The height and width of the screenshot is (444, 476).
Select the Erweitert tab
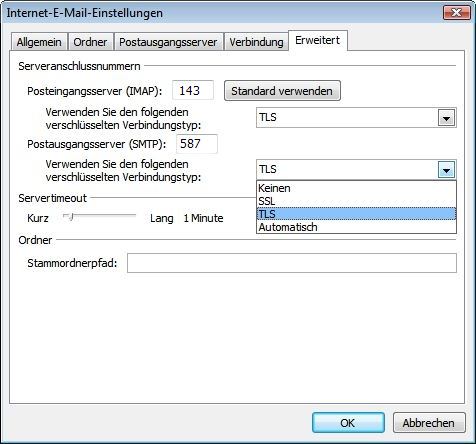click(318, 40)
